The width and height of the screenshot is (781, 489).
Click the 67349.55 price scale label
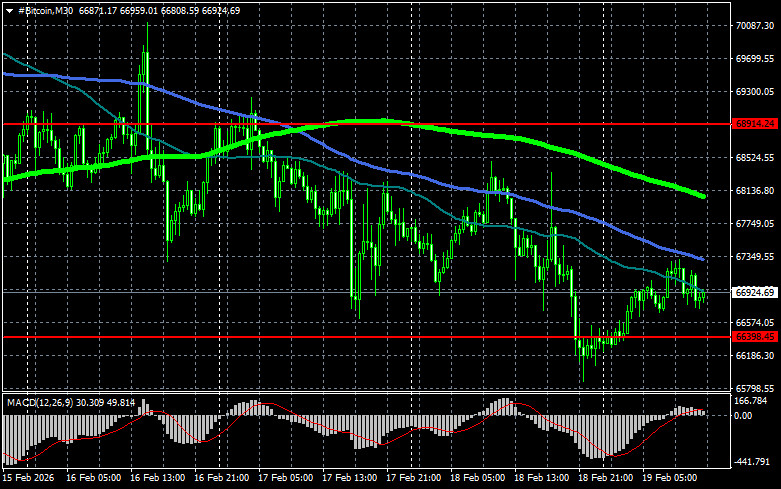[x=755, y=256]
